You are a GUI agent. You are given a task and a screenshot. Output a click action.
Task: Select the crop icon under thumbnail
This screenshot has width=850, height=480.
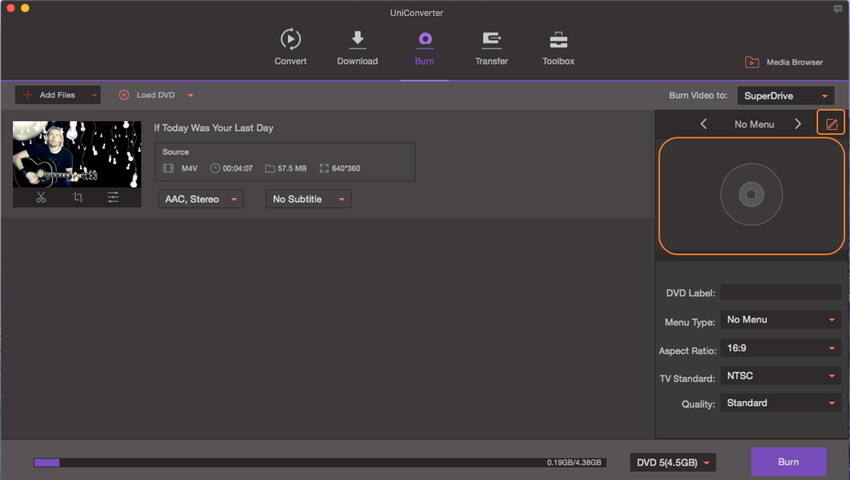coord(78,197)
